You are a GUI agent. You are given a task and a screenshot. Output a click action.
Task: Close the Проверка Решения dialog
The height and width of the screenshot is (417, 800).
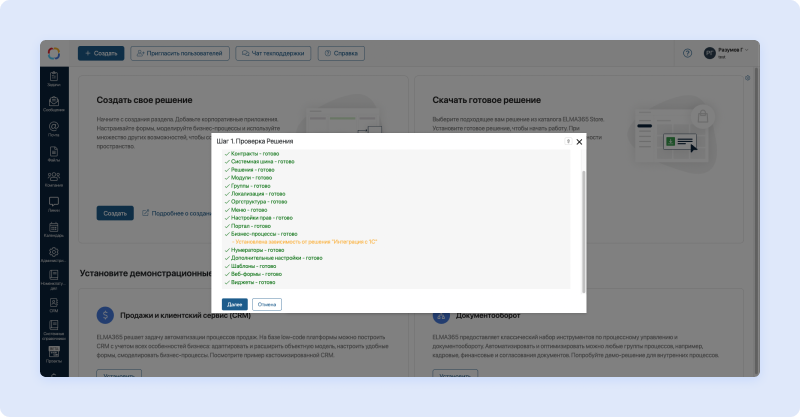(579, 142)
